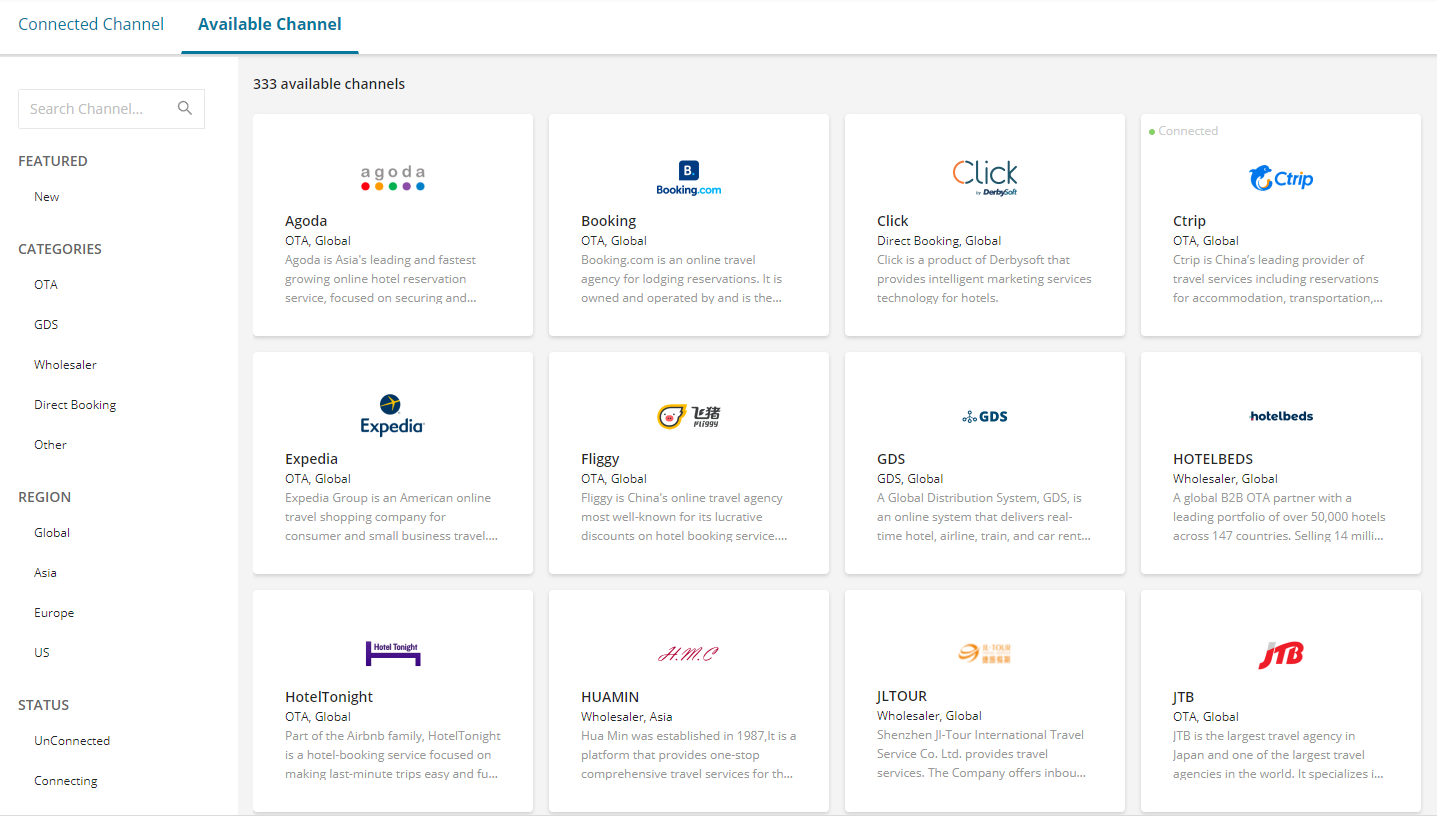Click the hotelbeds logo
Viewport: 1437px width, 818px height.
(x=1281, y=416)
